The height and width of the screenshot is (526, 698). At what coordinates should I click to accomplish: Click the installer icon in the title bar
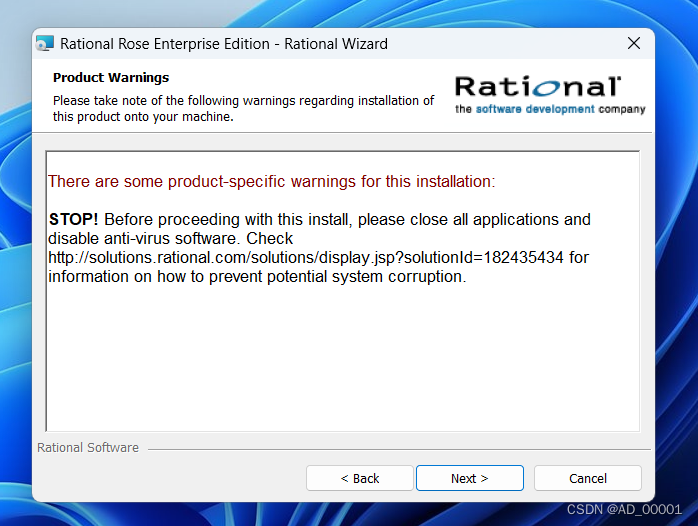click(45, 44)
